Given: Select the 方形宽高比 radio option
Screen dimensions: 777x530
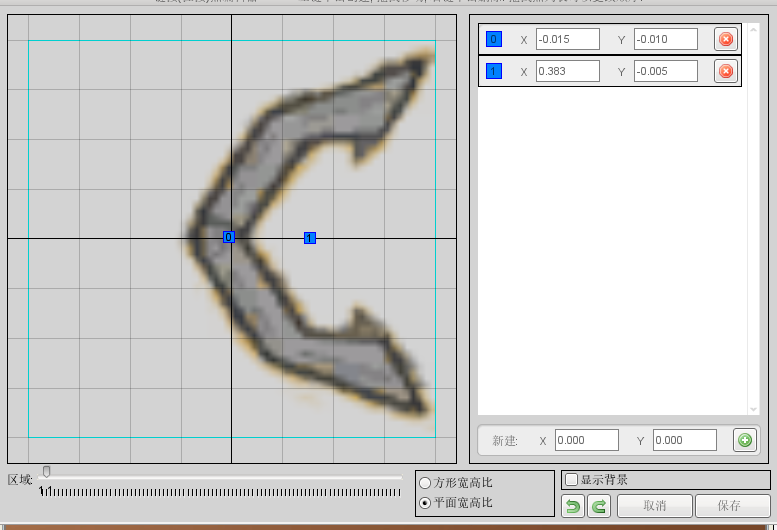Looking at the screenshot, I should click(x=425, y=482).
